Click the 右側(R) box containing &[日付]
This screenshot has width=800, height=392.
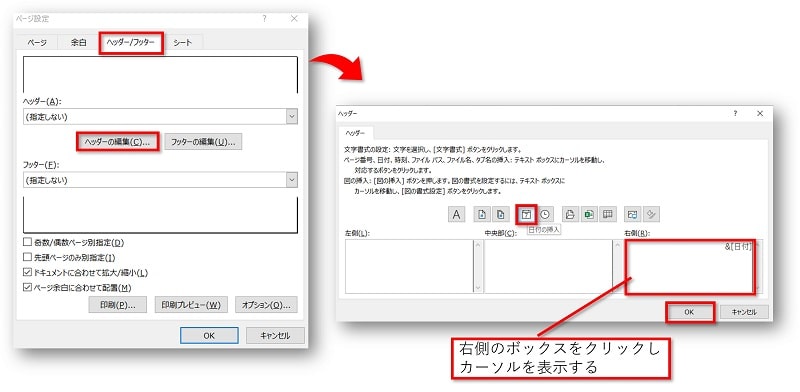689,266
